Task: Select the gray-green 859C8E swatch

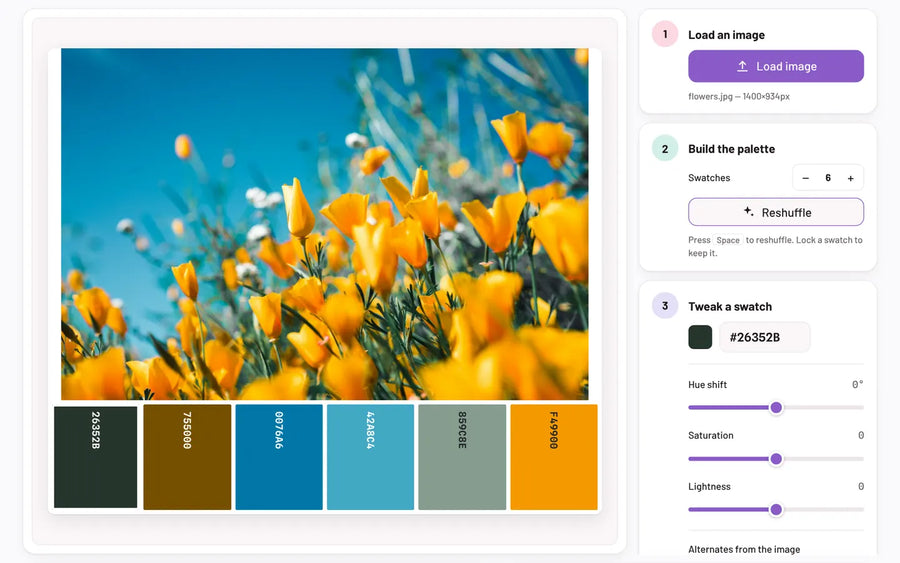Action: pyautogui.click(x=462, y=457)
